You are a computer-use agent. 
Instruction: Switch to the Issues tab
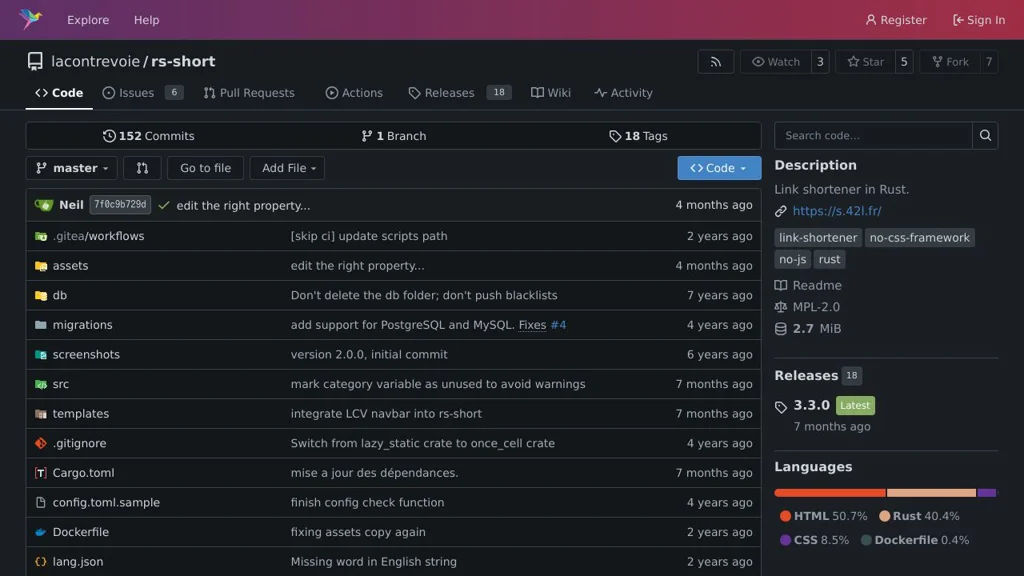136,93
